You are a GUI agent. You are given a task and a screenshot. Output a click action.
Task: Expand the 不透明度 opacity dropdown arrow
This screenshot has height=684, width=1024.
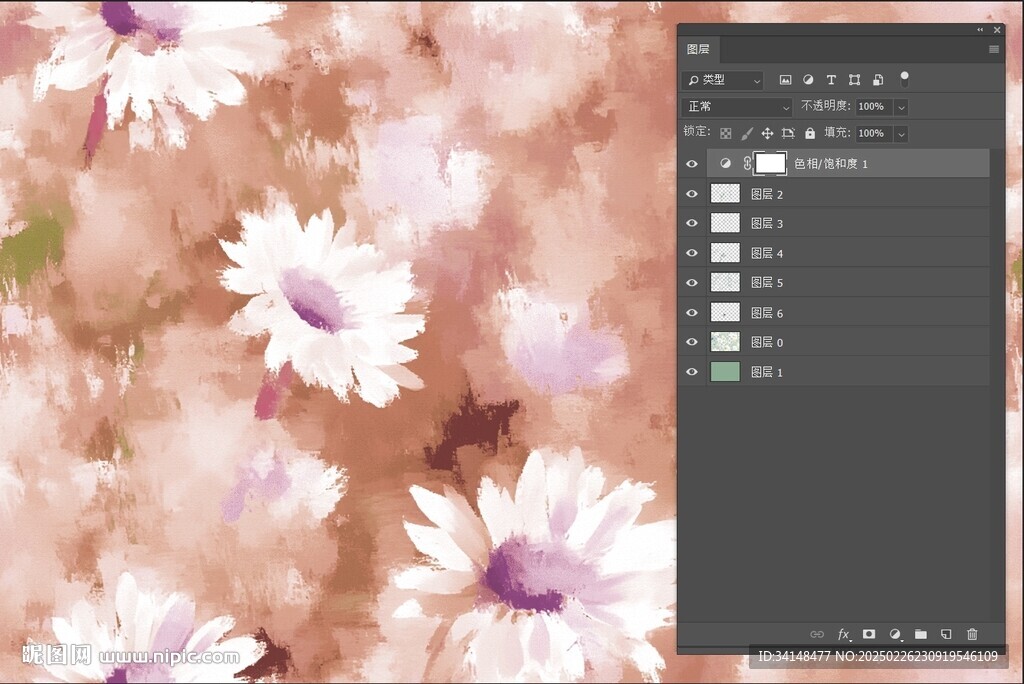click(x=901, y=107)
